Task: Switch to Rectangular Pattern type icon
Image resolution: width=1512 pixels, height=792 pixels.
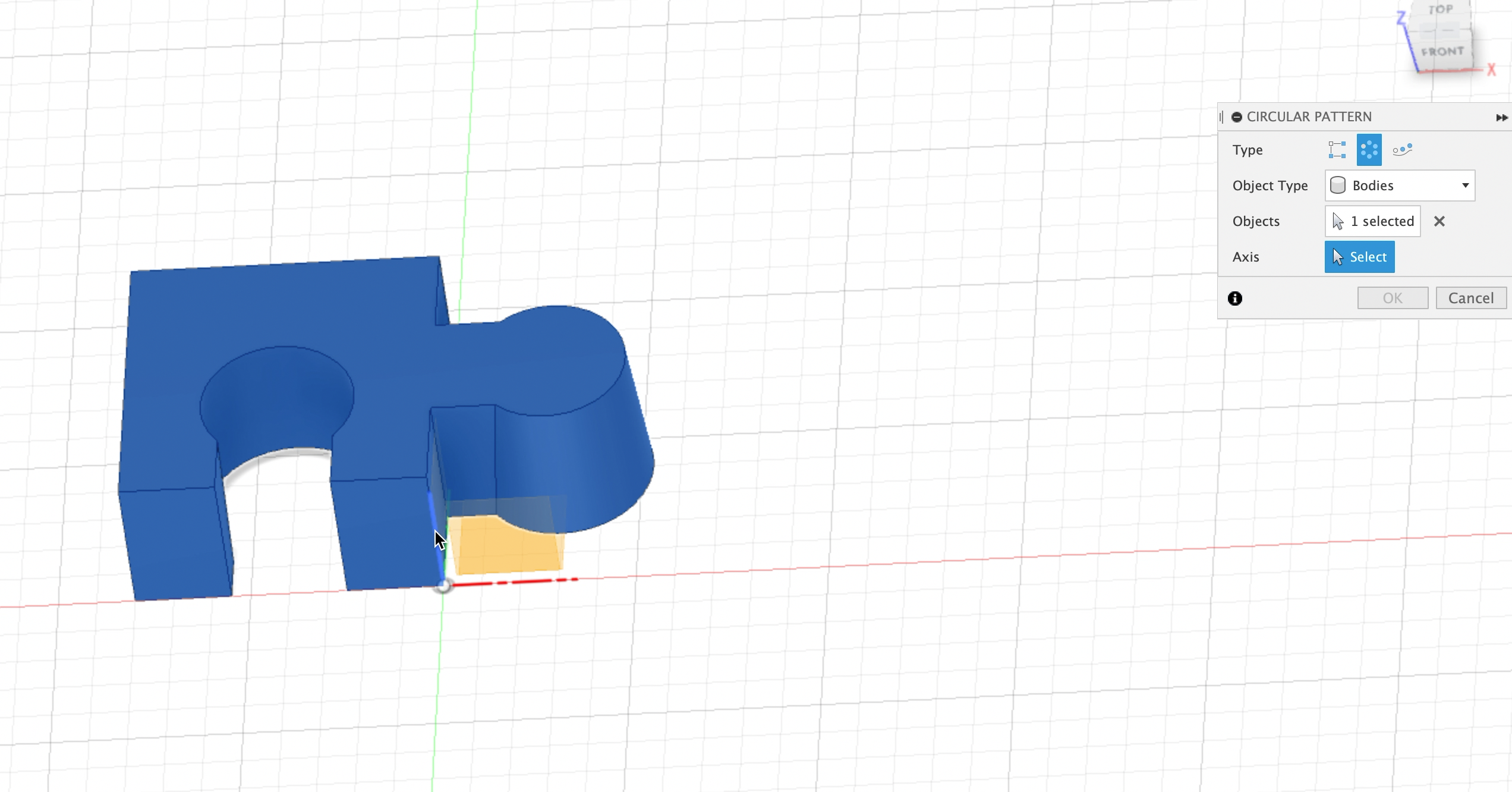Action: (x=1337, y=150)
